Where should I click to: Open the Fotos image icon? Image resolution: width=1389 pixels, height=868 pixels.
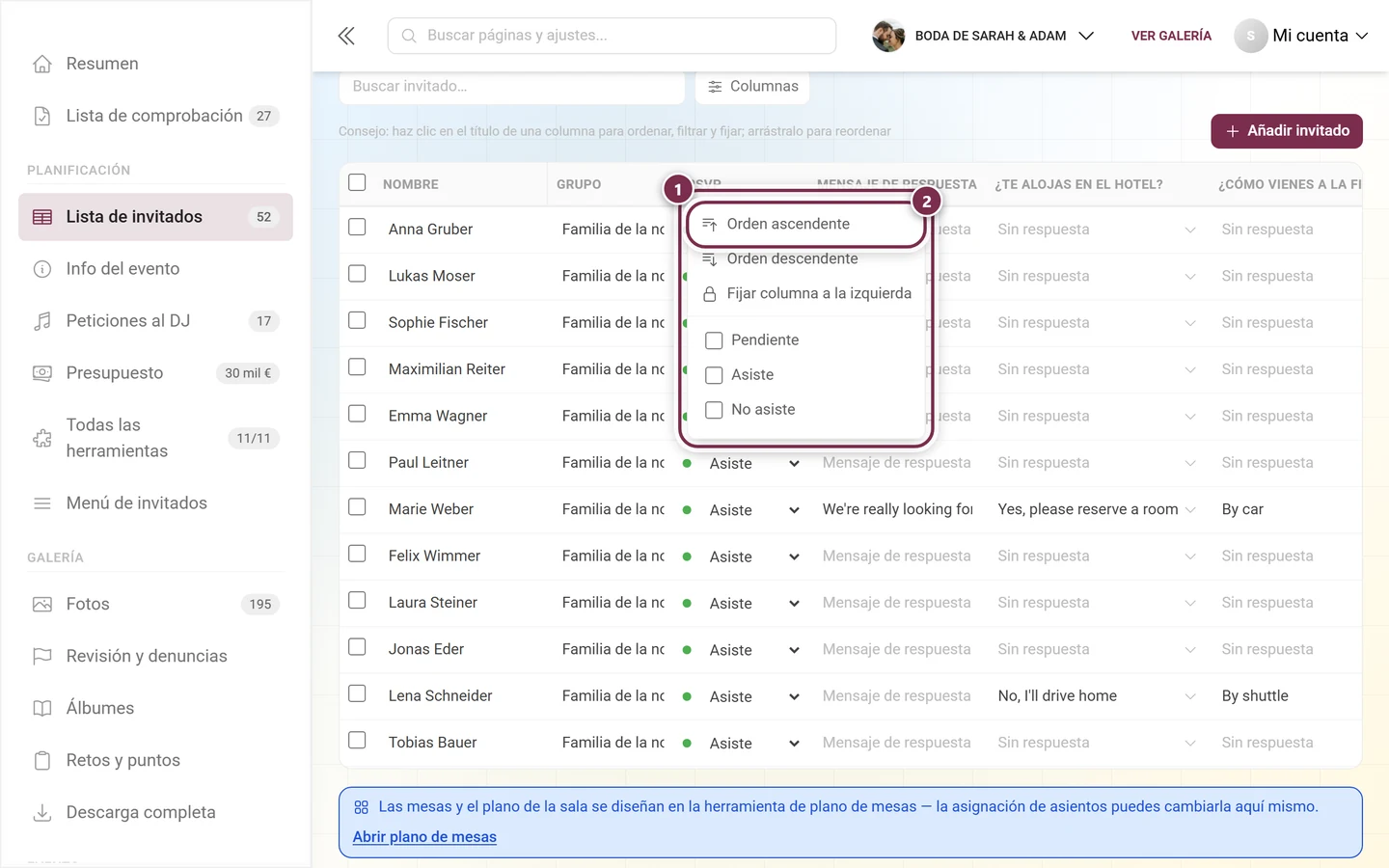click(42, 605)
